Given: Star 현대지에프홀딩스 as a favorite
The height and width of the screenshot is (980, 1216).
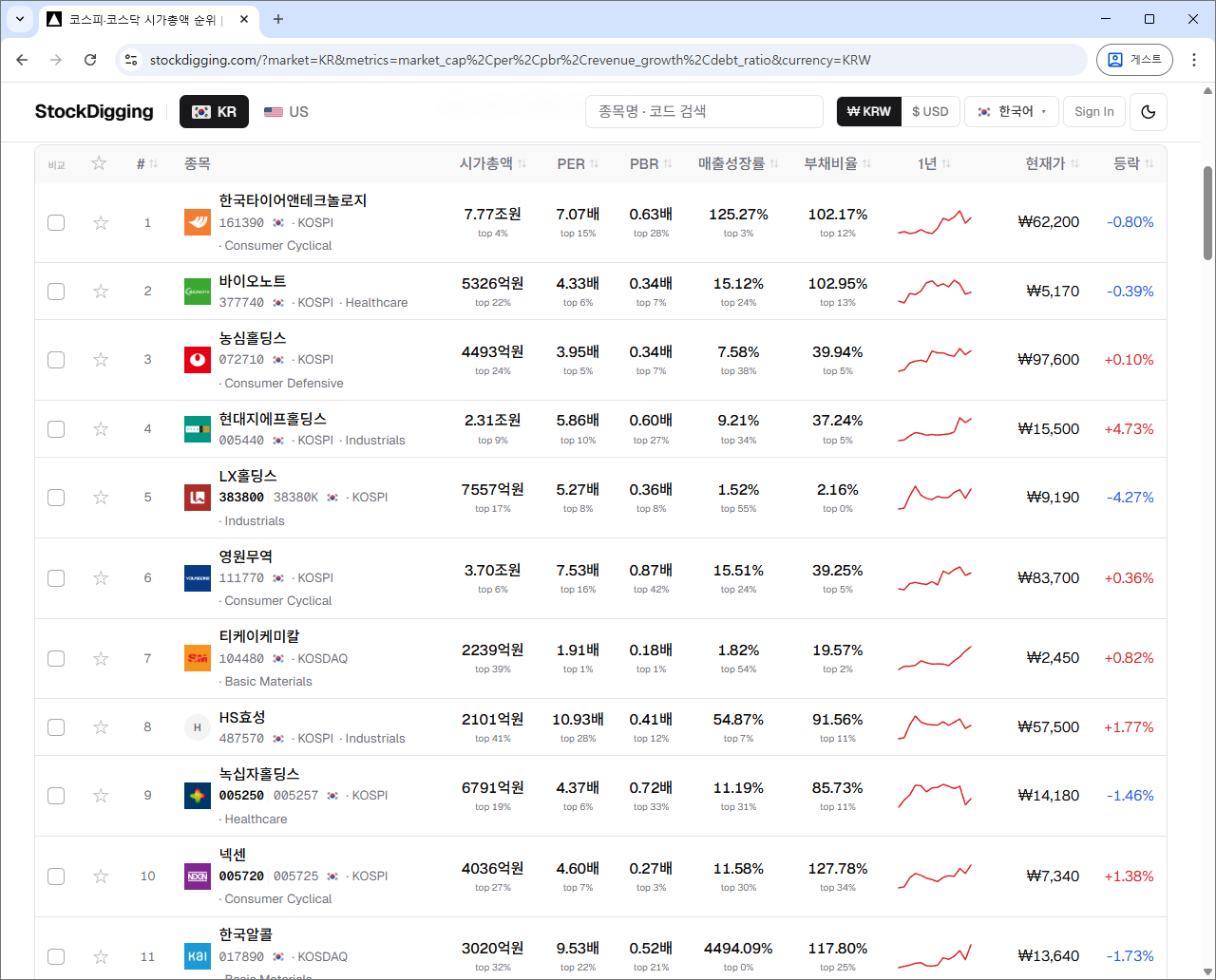Looking at the screenshot, I should (101, 429).
